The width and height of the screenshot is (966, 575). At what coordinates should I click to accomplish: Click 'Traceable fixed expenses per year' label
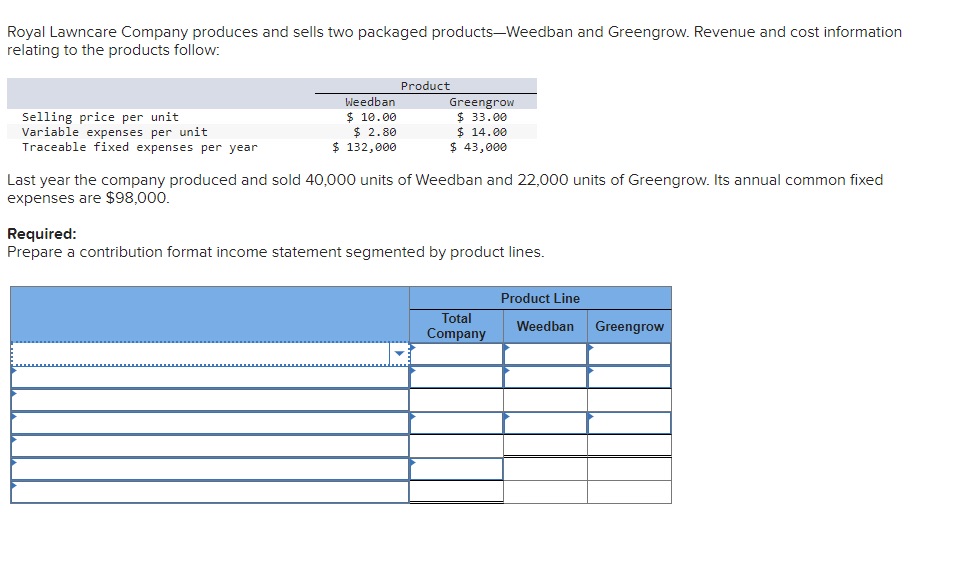coord(140,147)
